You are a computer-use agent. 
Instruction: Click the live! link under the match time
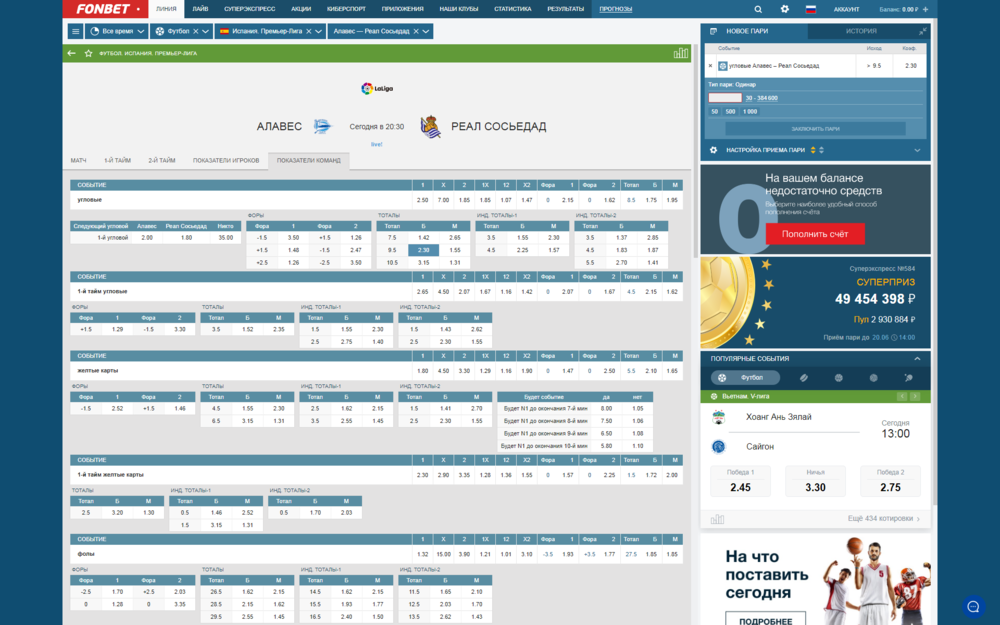(377, 145)
